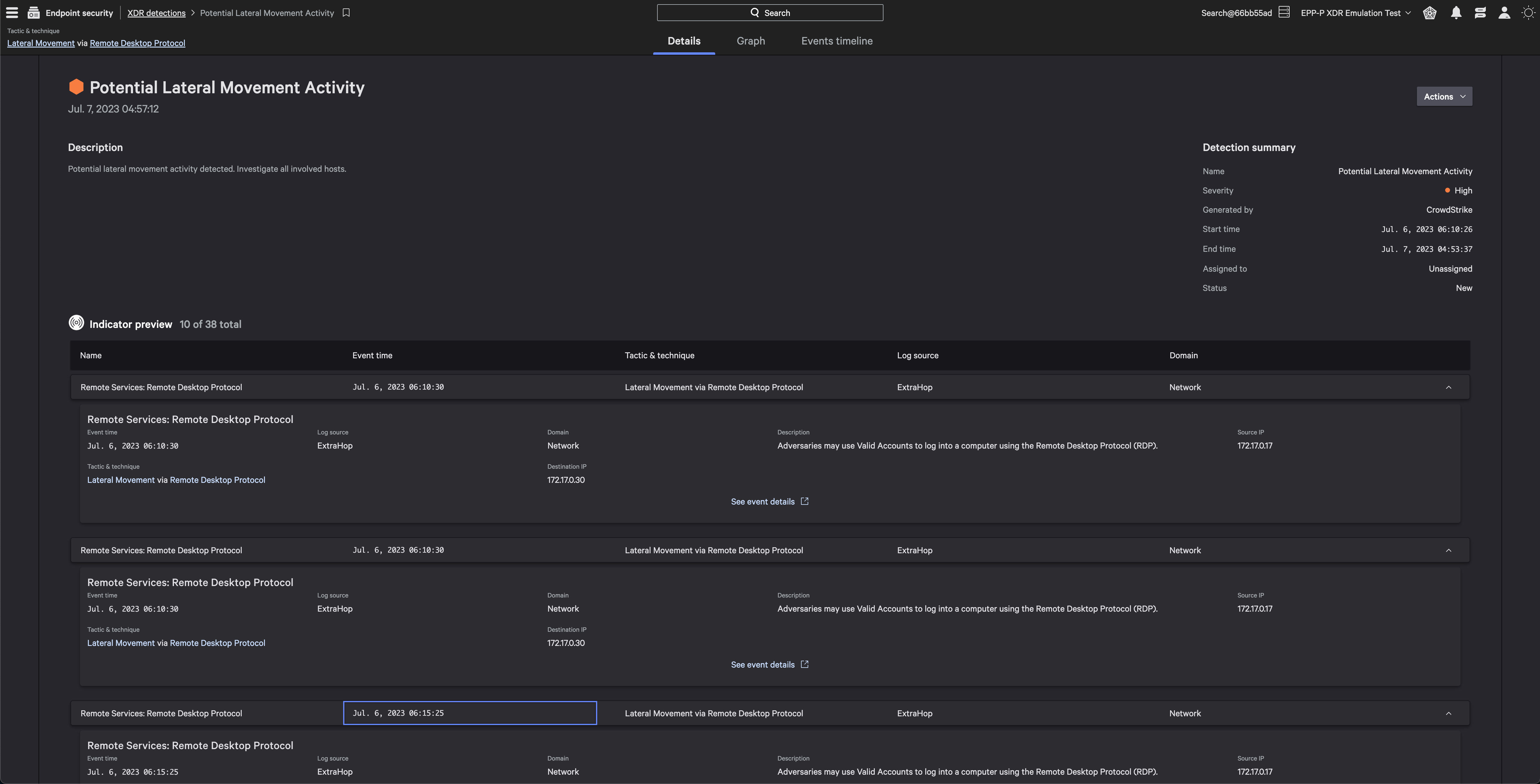Open the messages chat icon
This screenshot has height=784, width=1540.
tap(1480, 13)
